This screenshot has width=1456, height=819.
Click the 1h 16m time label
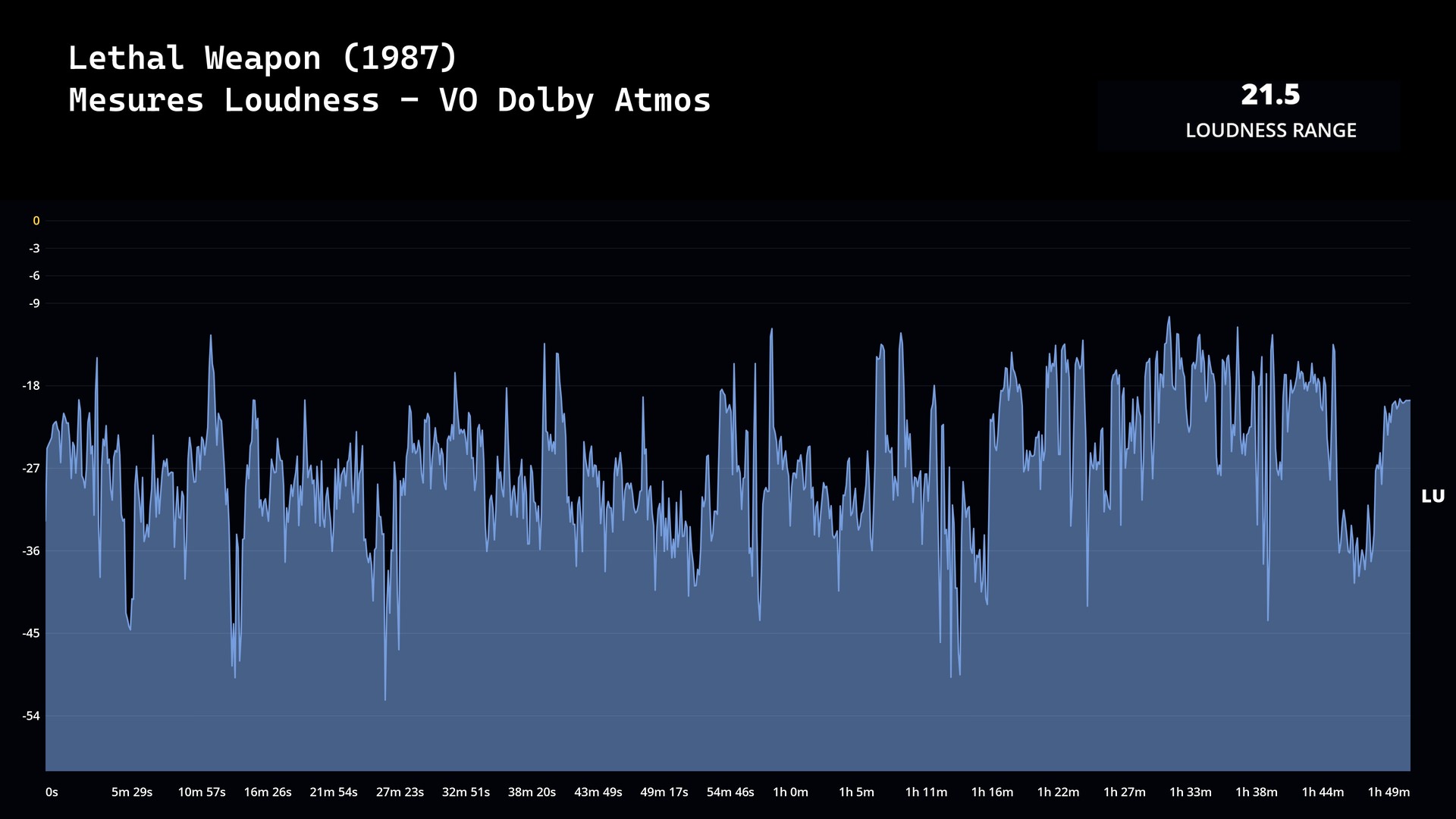click(992, 792)
